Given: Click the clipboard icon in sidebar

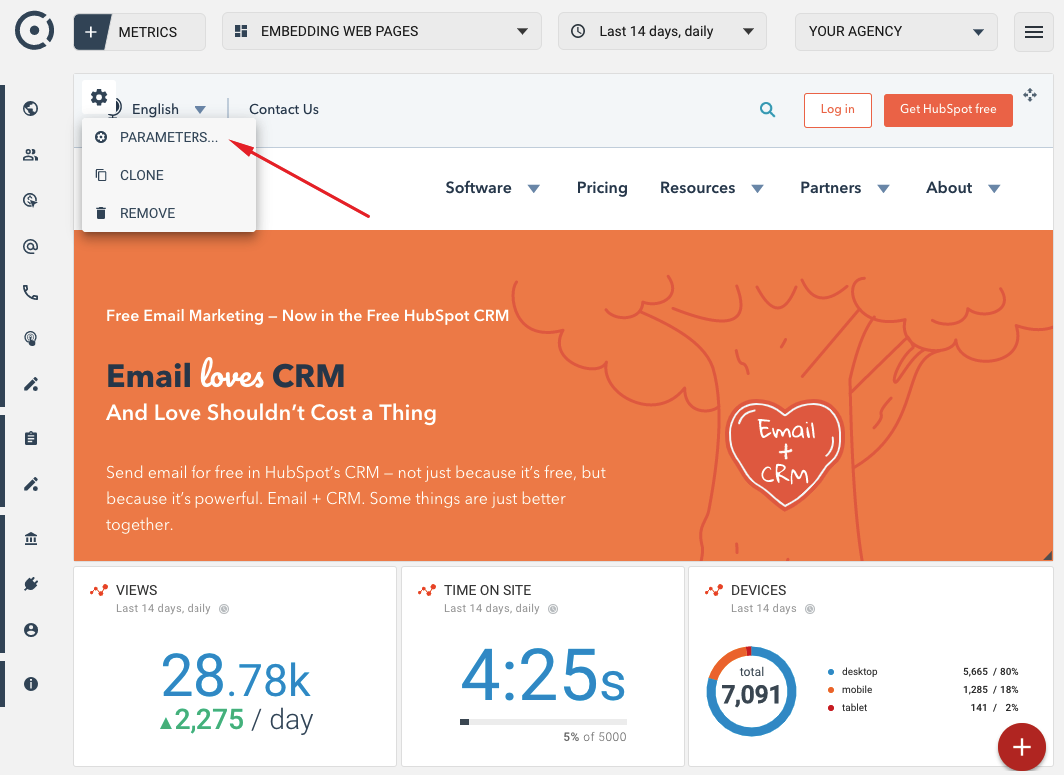Looking at the screenshot, I should tap(31, 438).
